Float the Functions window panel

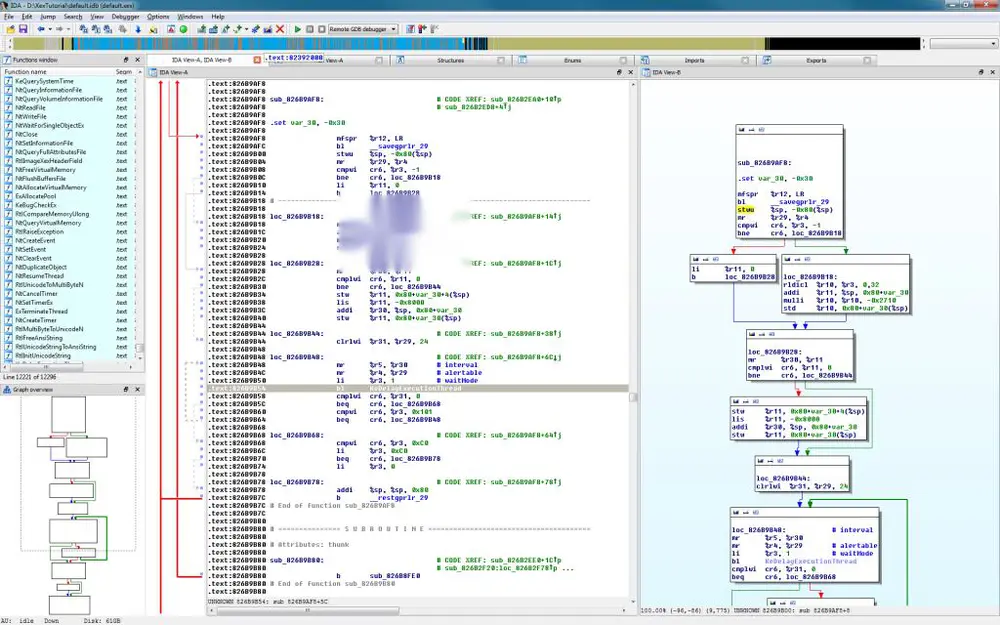coord(126,60)
